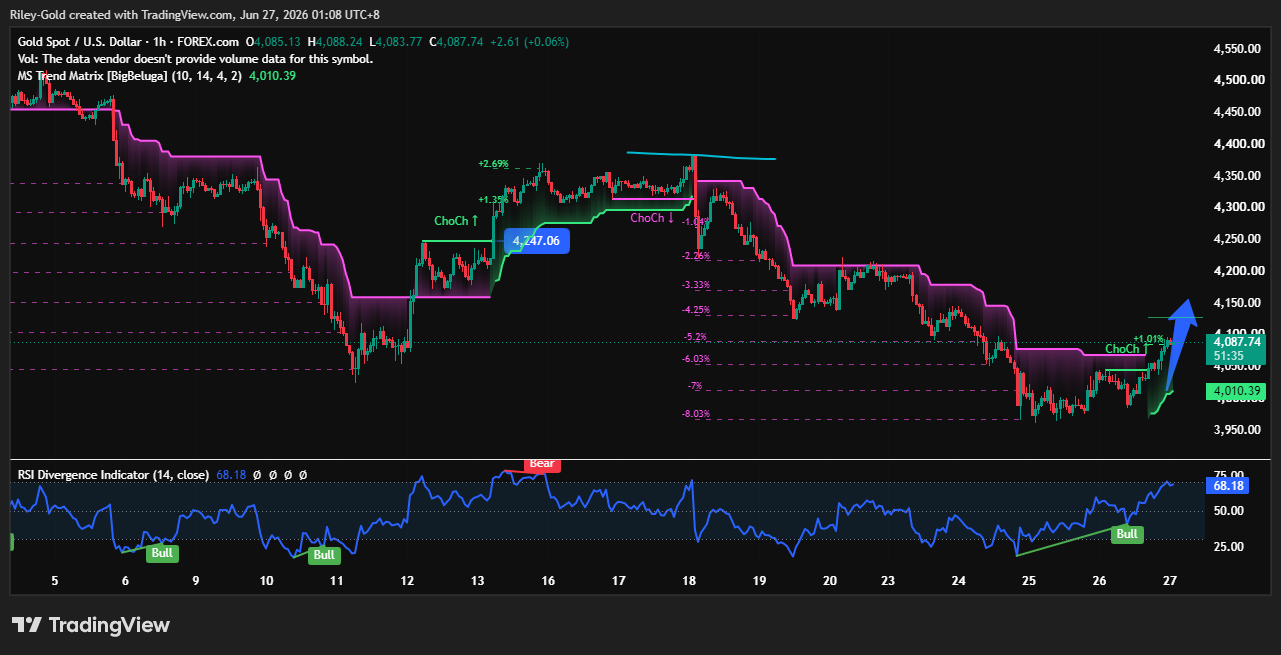1281x655 pixels.
Task: Click 4,250.00 on the price axis
Action: tap(1235, 239)
